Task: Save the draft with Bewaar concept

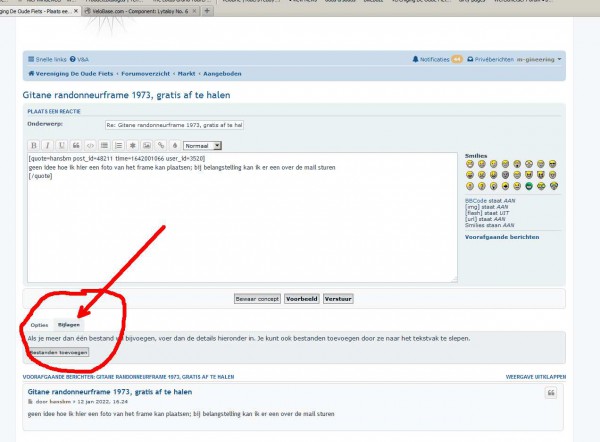Action: coord(256,298)
